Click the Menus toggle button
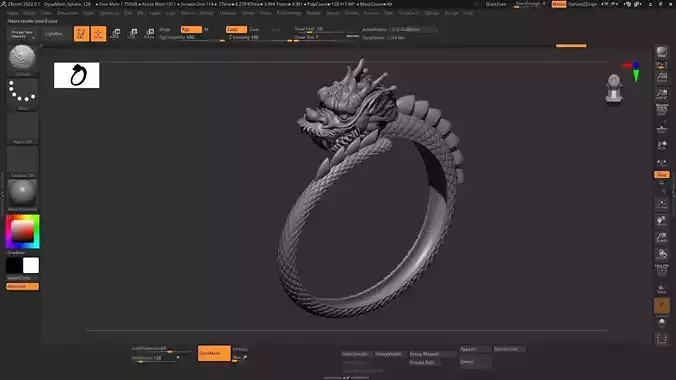 click(x=559, y=4)
